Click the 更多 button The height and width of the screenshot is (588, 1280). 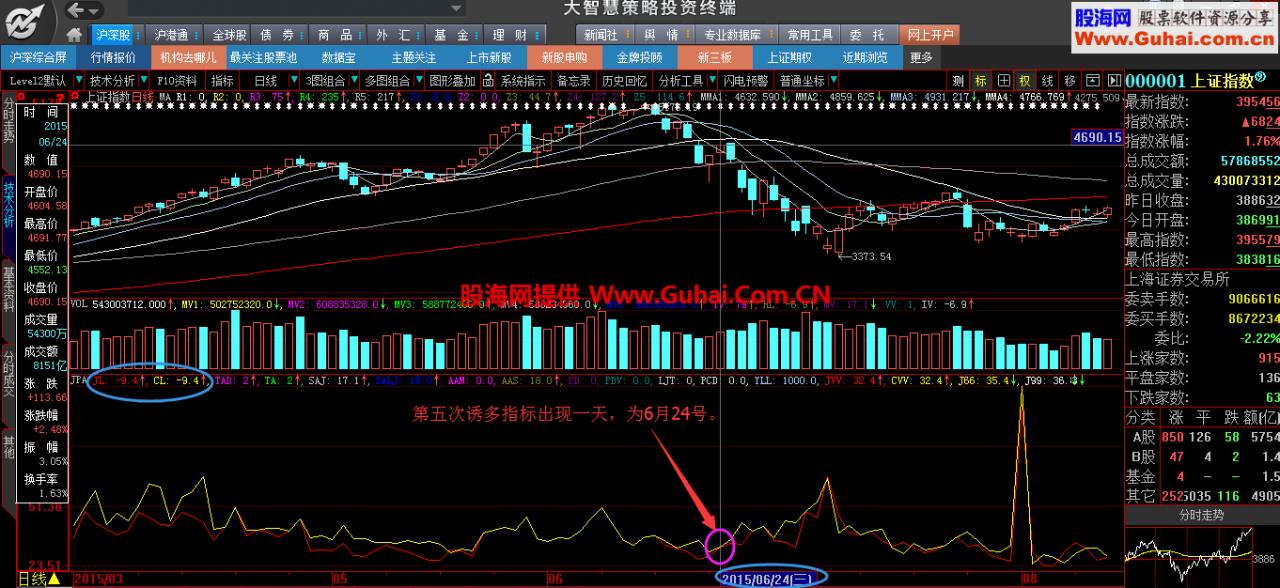click(x=921, y=57)
